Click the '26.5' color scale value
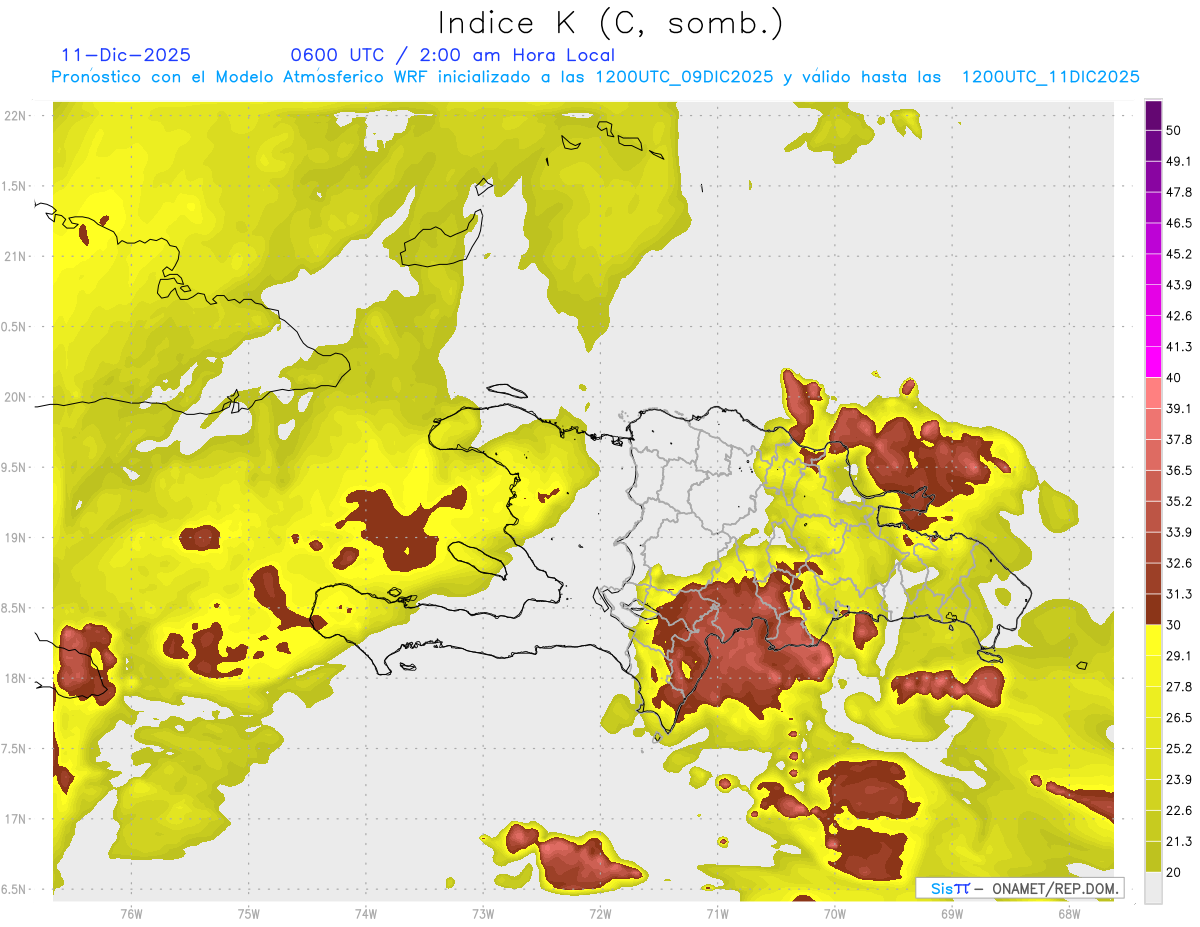Viewport: 1200px width, 927px height. click(x=1179, y=718)
